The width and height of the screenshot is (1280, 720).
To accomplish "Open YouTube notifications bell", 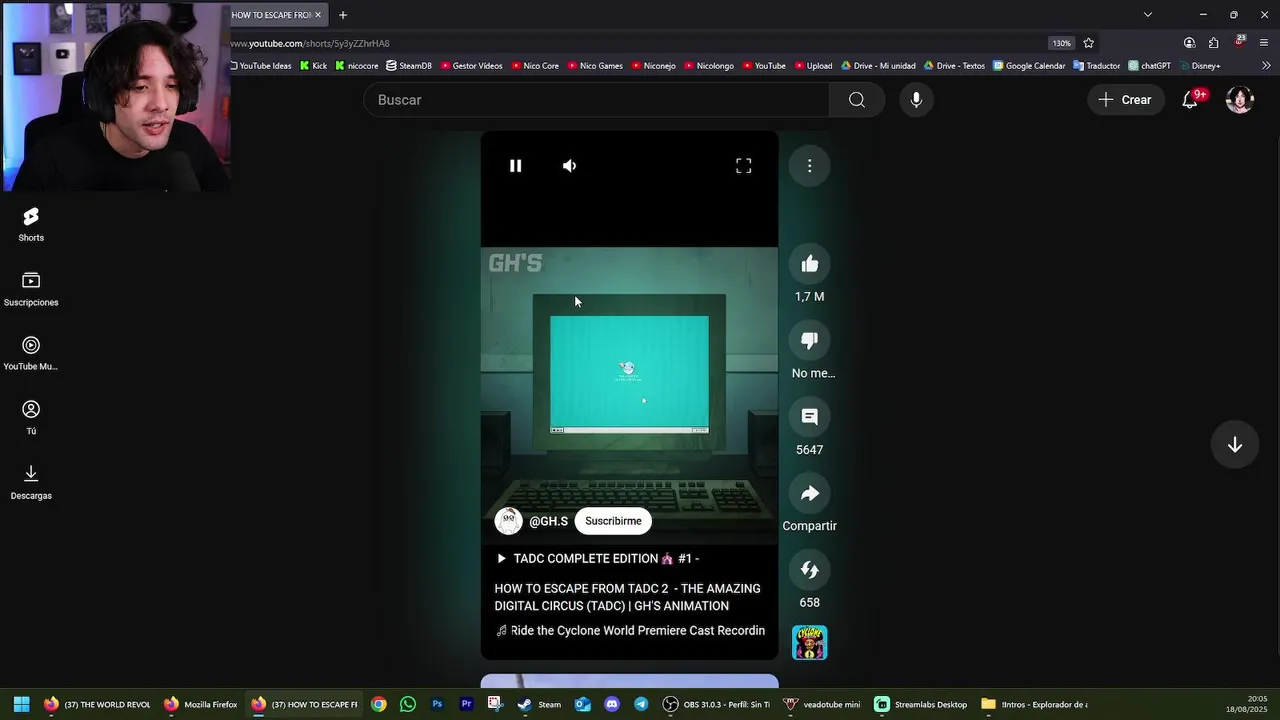I will 1190,100.
